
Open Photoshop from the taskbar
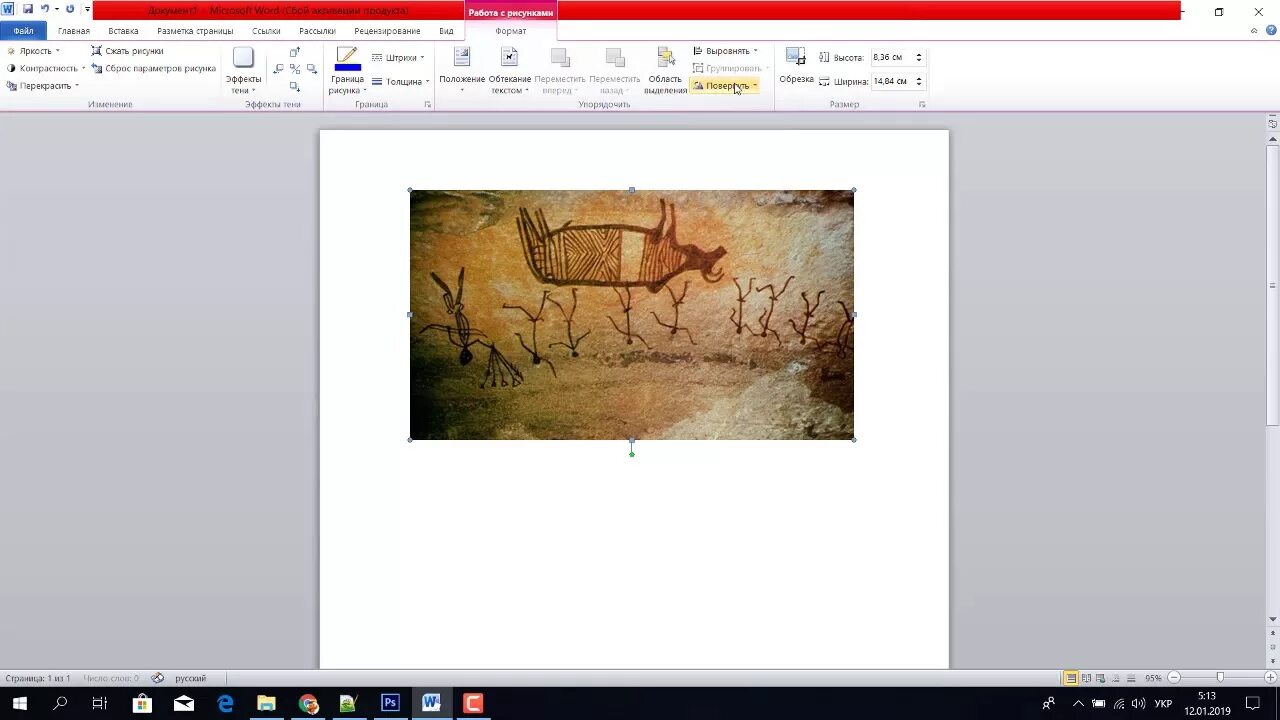(x=390, y=704)
